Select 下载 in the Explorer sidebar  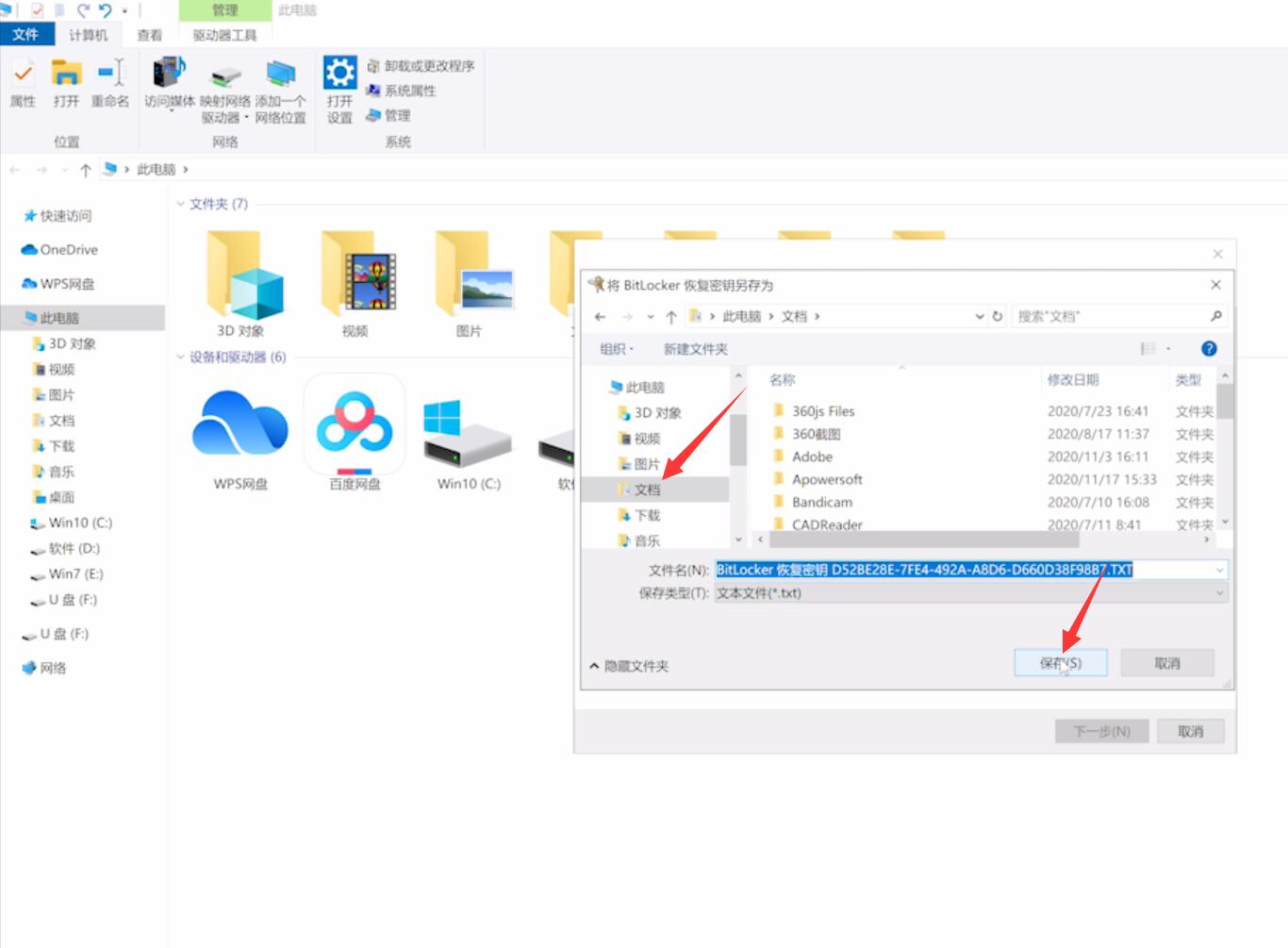[54, 446]
